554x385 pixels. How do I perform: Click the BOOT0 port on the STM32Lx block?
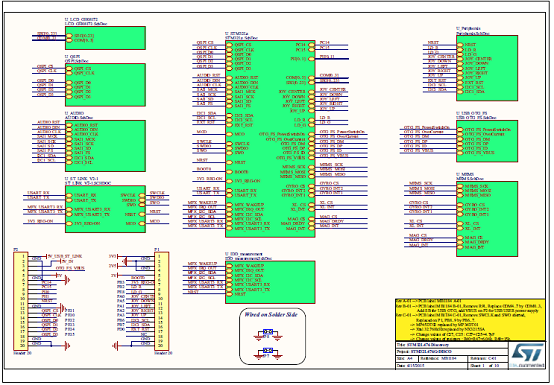tap(229, 172)
